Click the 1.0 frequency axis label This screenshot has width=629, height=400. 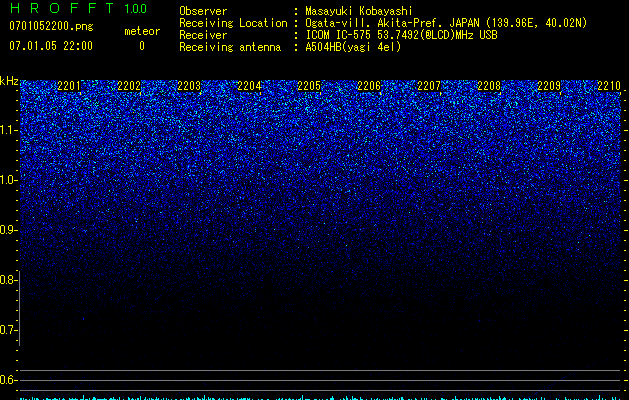click(9, 180)
